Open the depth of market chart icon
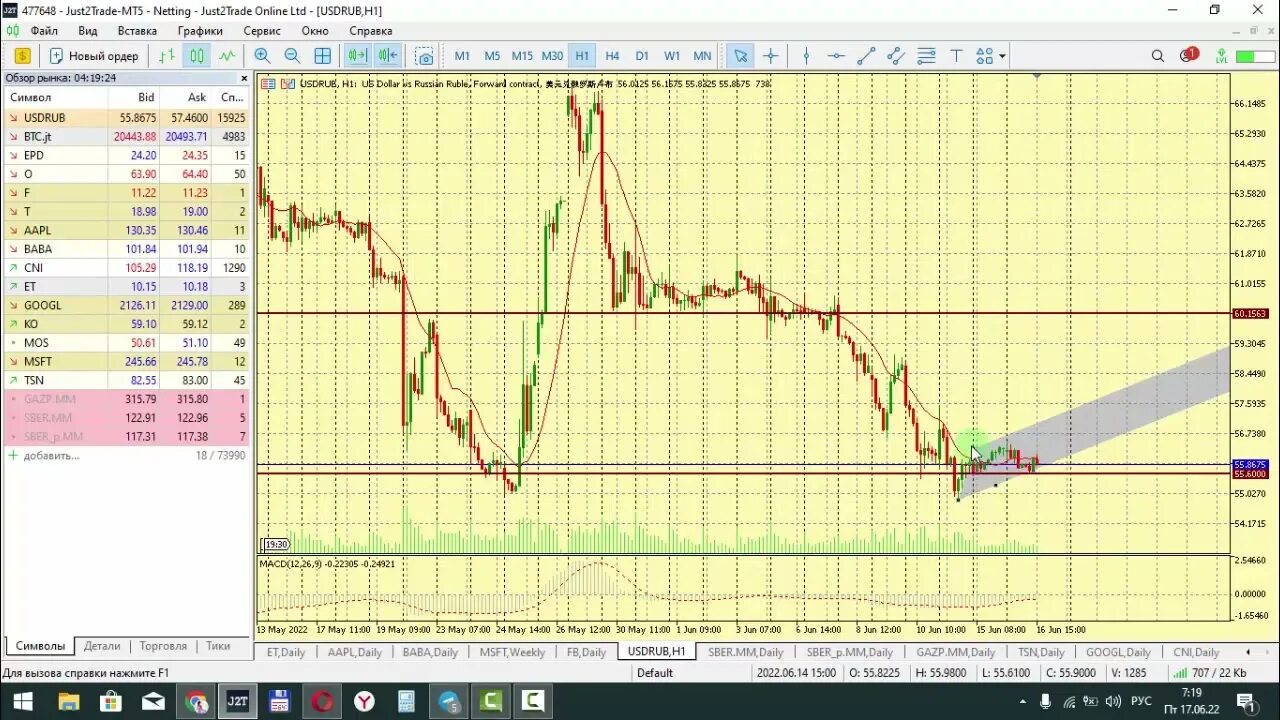 [x=268, y=84]
